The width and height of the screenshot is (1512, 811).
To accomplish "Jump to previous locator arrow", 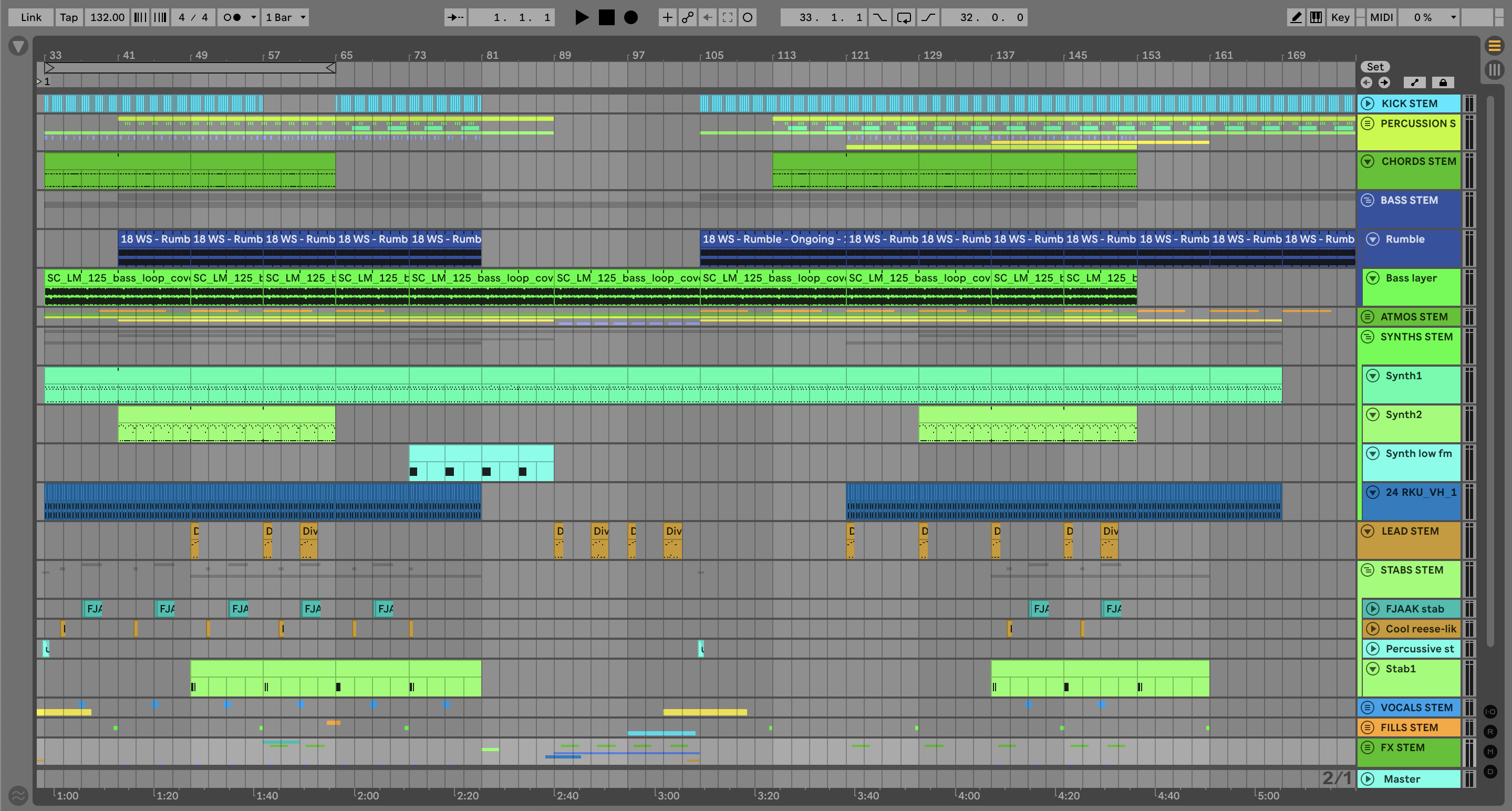I will click(x=1366, y=82).
